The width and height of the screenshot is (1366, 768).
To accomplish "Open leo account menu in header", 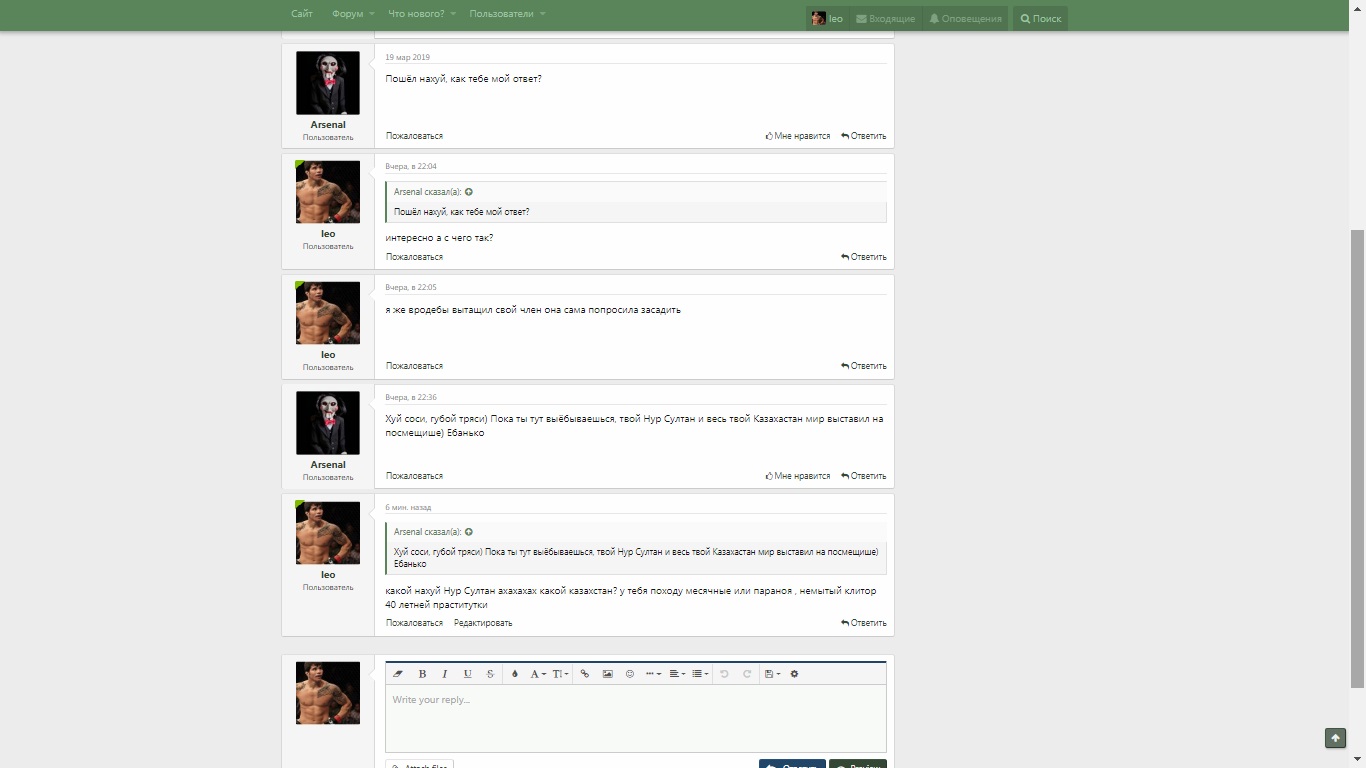I will coord(827,18).
